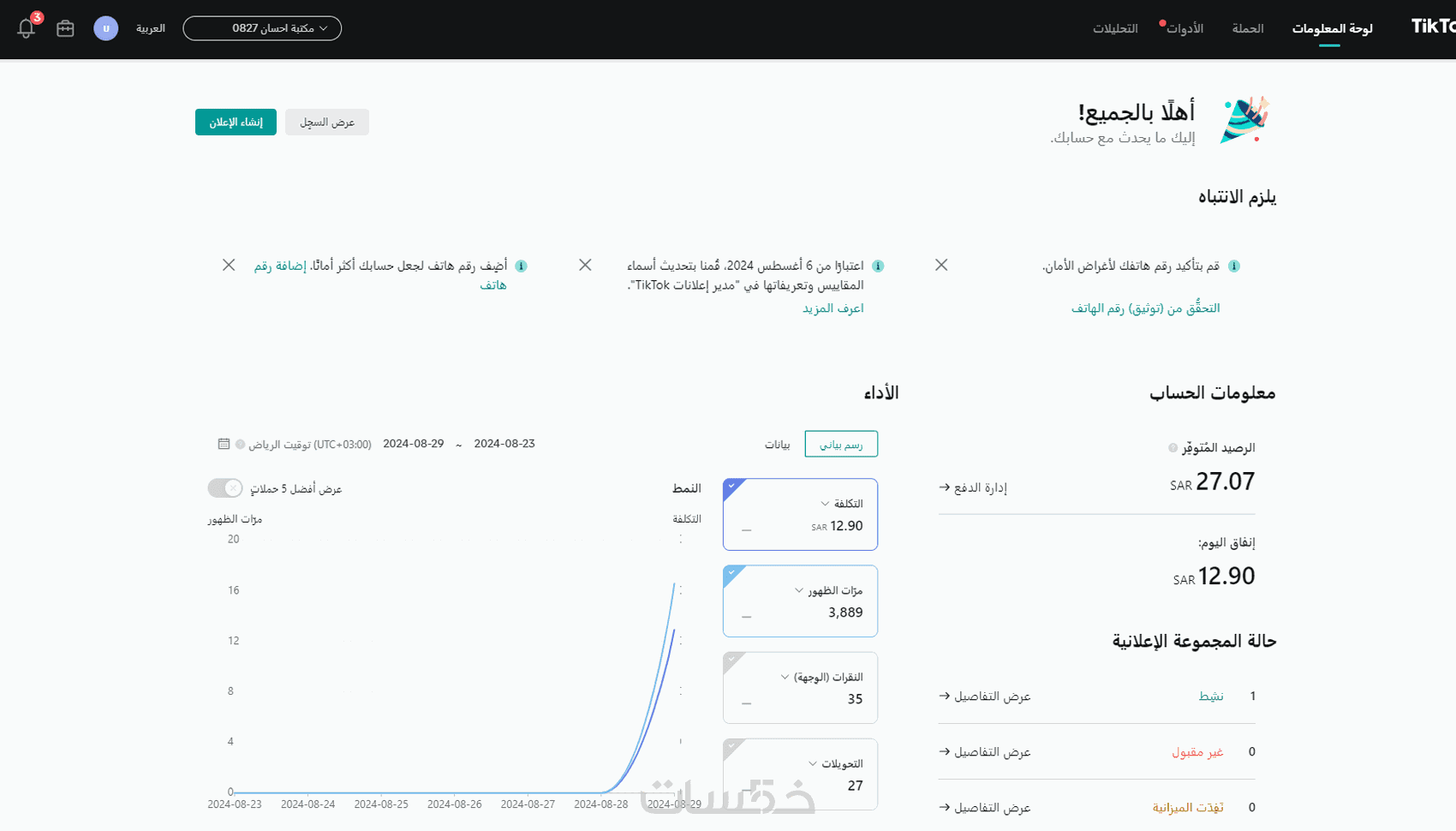The width and height of the screenshot is (1456, 831).
Task: Click info icon beside phone verification notice
Action: point(1234,266)
